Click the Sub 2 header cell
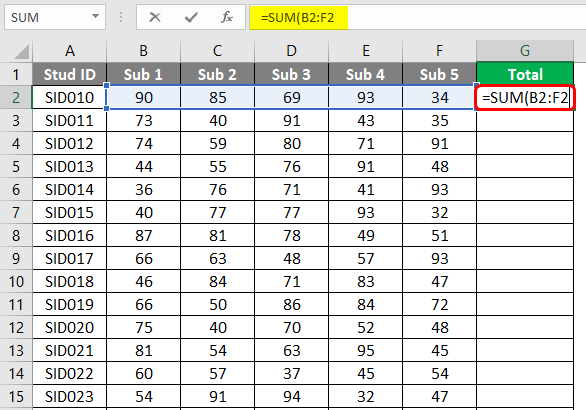 coord(218,74)
